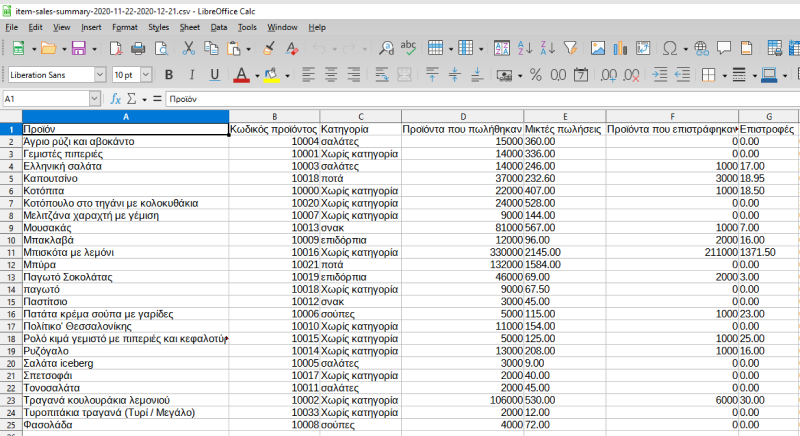Toggle bold formatting

tap(168, 75)
